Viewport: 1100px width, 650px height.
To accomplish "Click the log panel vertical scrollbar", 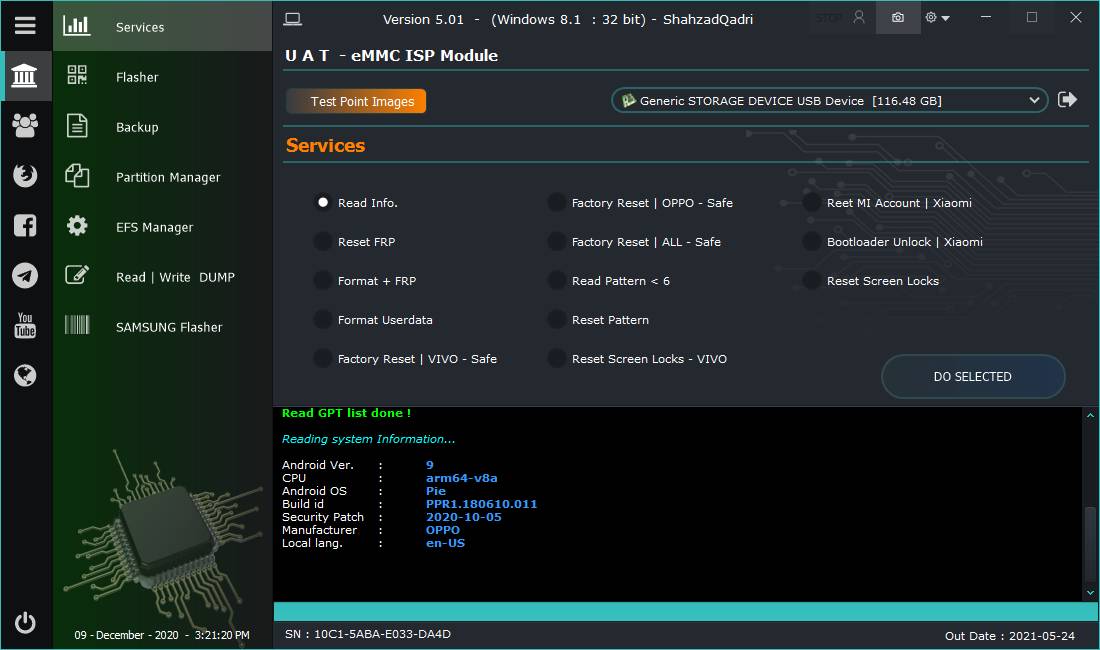I will (1090, 545).
